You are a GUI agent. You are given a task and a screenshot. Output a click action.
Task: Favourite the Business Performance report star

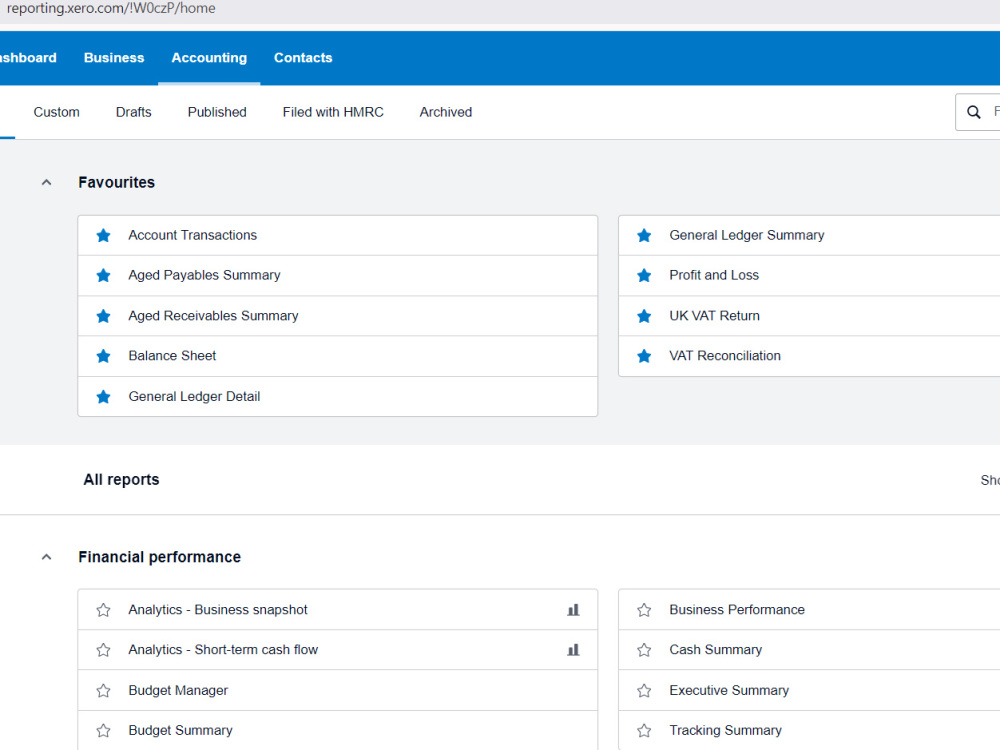point(644,610)
